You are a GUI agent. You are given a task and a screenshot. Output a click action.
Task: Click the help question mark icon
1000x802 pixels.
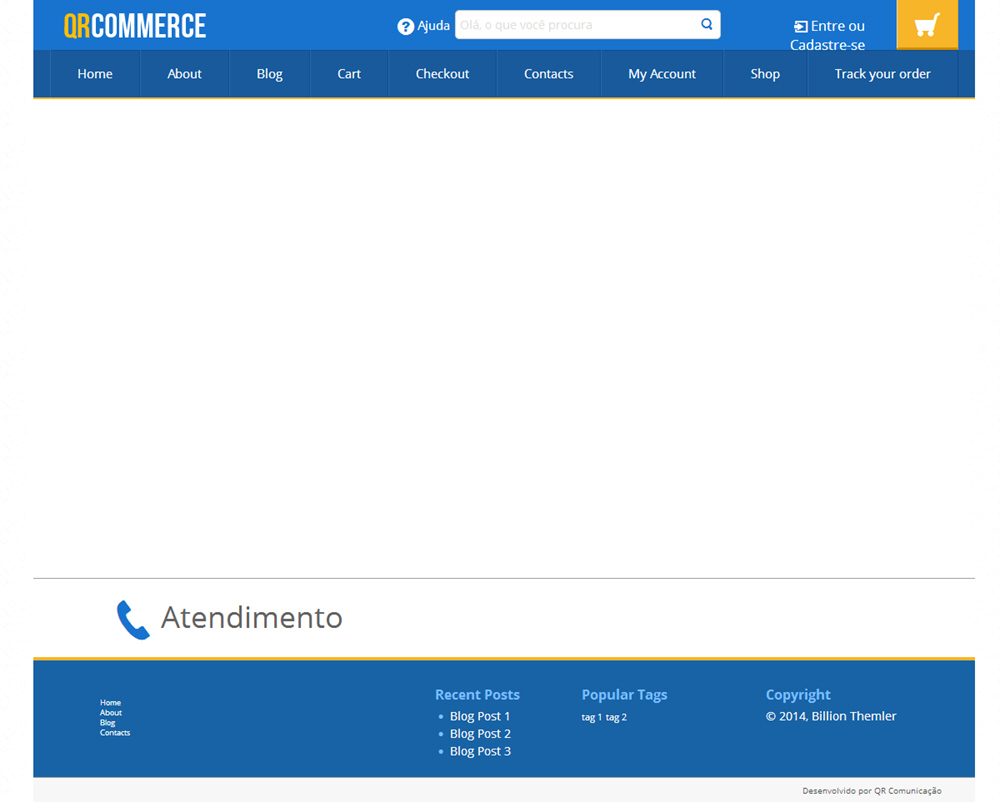(405, 26)
